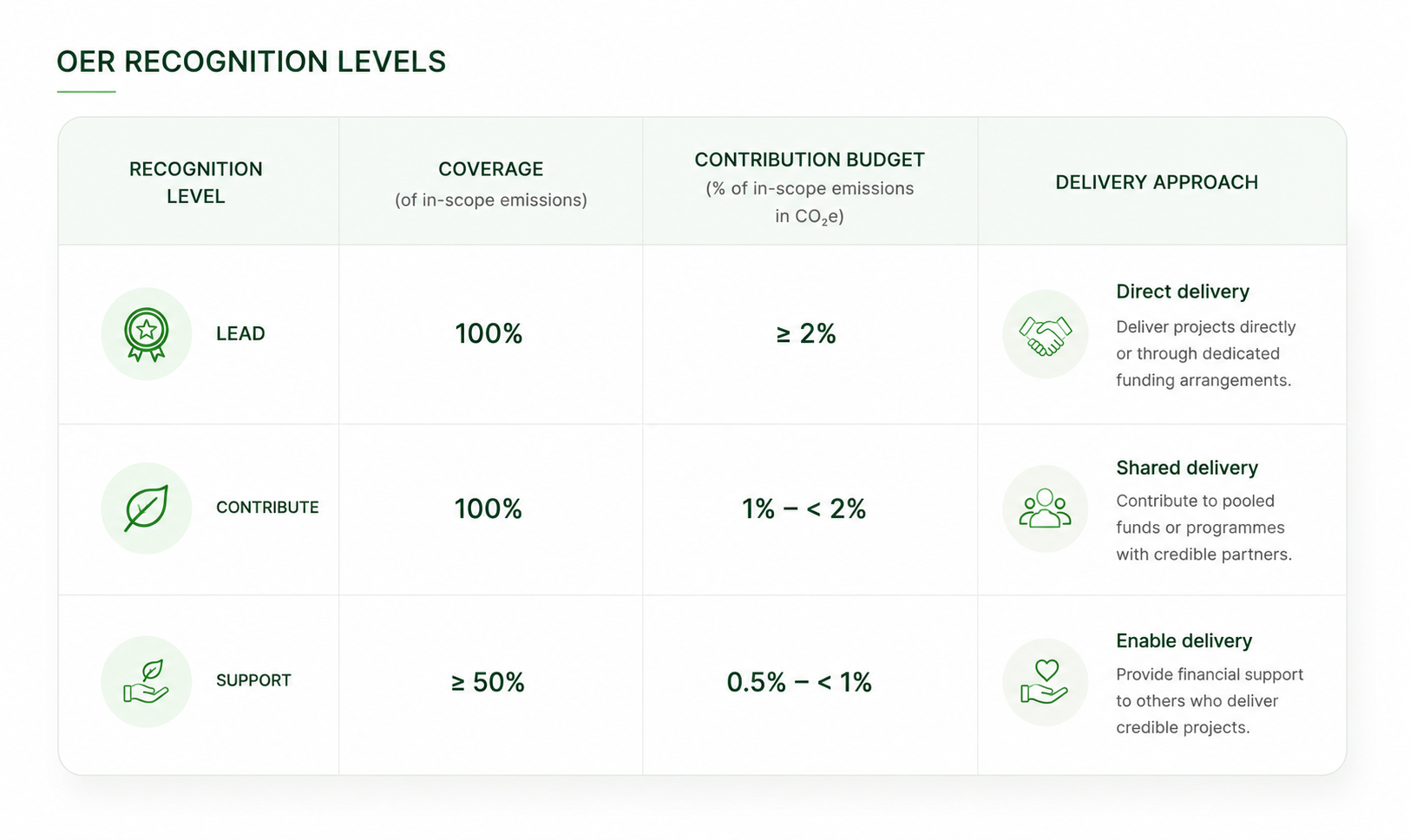Click the 0.5% – < 1% budget value
Screen dimensions: 1410x840
(799, 682)
